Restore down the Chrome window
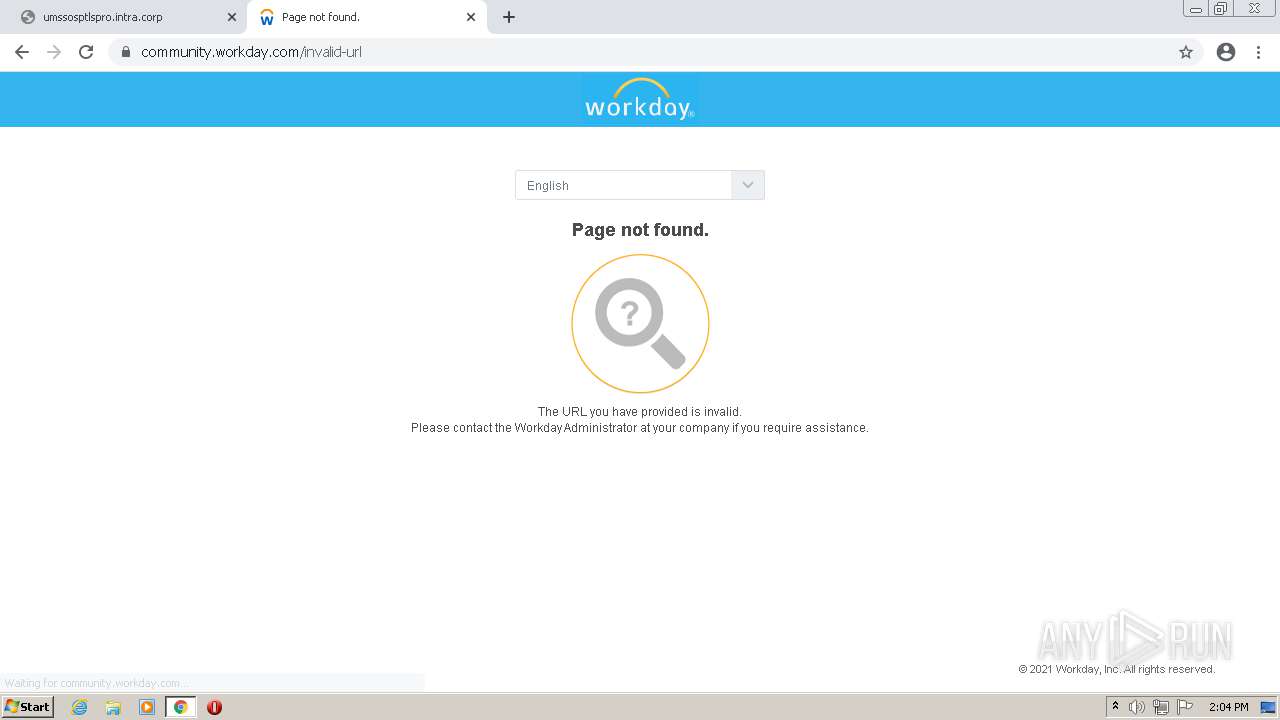1280x720 pixels. (1221, 9)
